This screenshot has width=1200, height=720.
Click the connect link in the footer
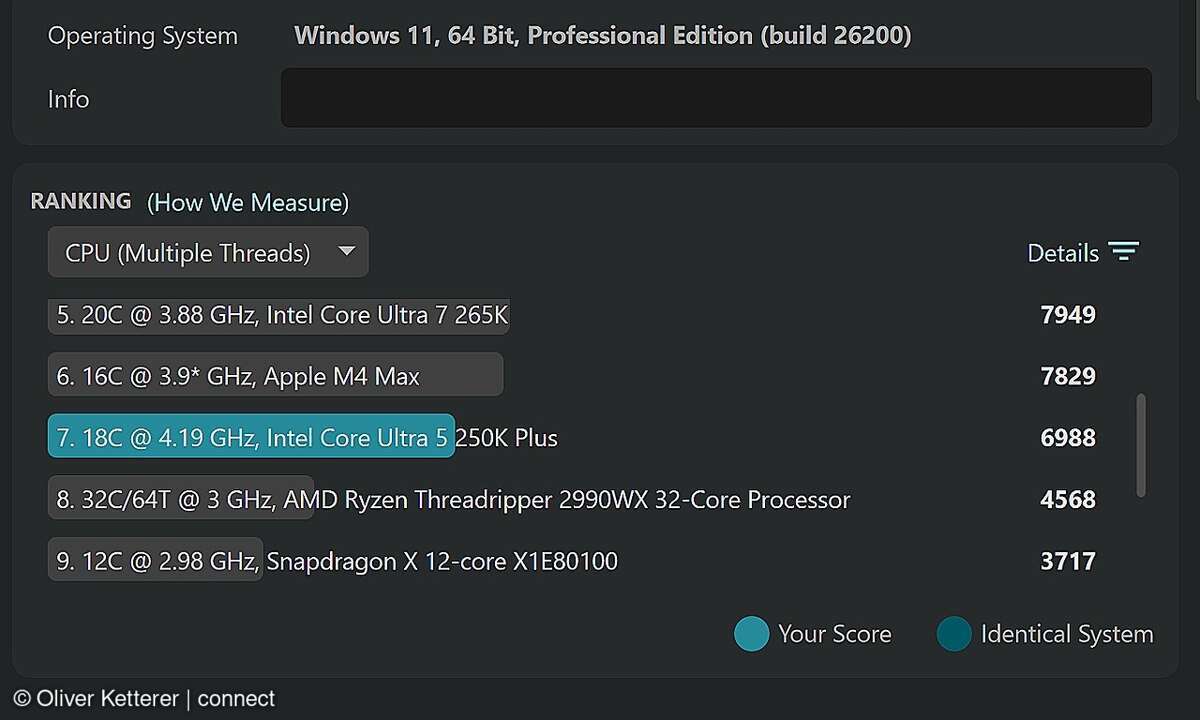tap(236, 698)
